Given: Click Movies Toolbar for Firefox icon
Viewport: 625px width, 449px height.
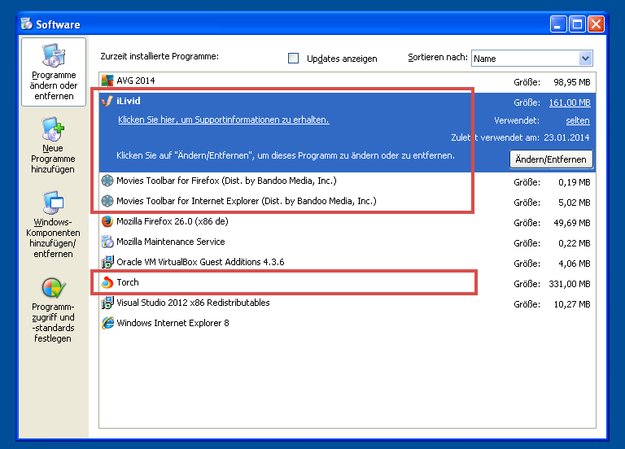Looking at the screenshot, I should [107, 181].
